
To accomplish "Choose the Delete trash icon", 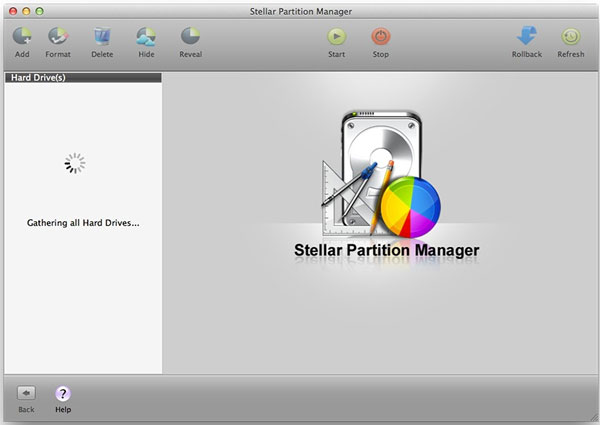I will click(x=102, y=36).
